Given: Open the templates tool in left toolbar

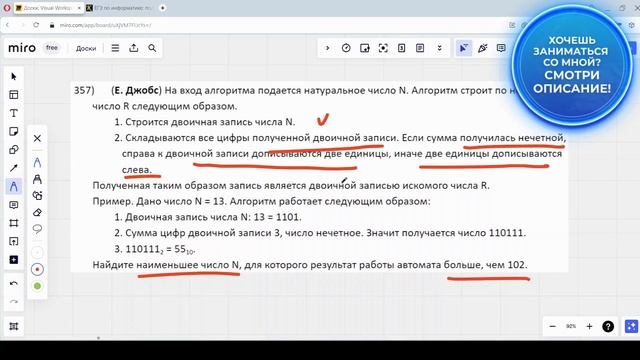Looking at the screenshot, I should [x=13, y=95].
